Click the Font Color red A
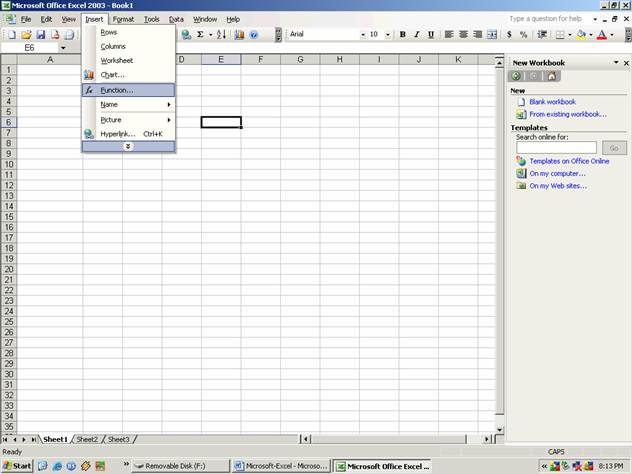This screenshot has width=632, height=474. click(x=602, y=35)
